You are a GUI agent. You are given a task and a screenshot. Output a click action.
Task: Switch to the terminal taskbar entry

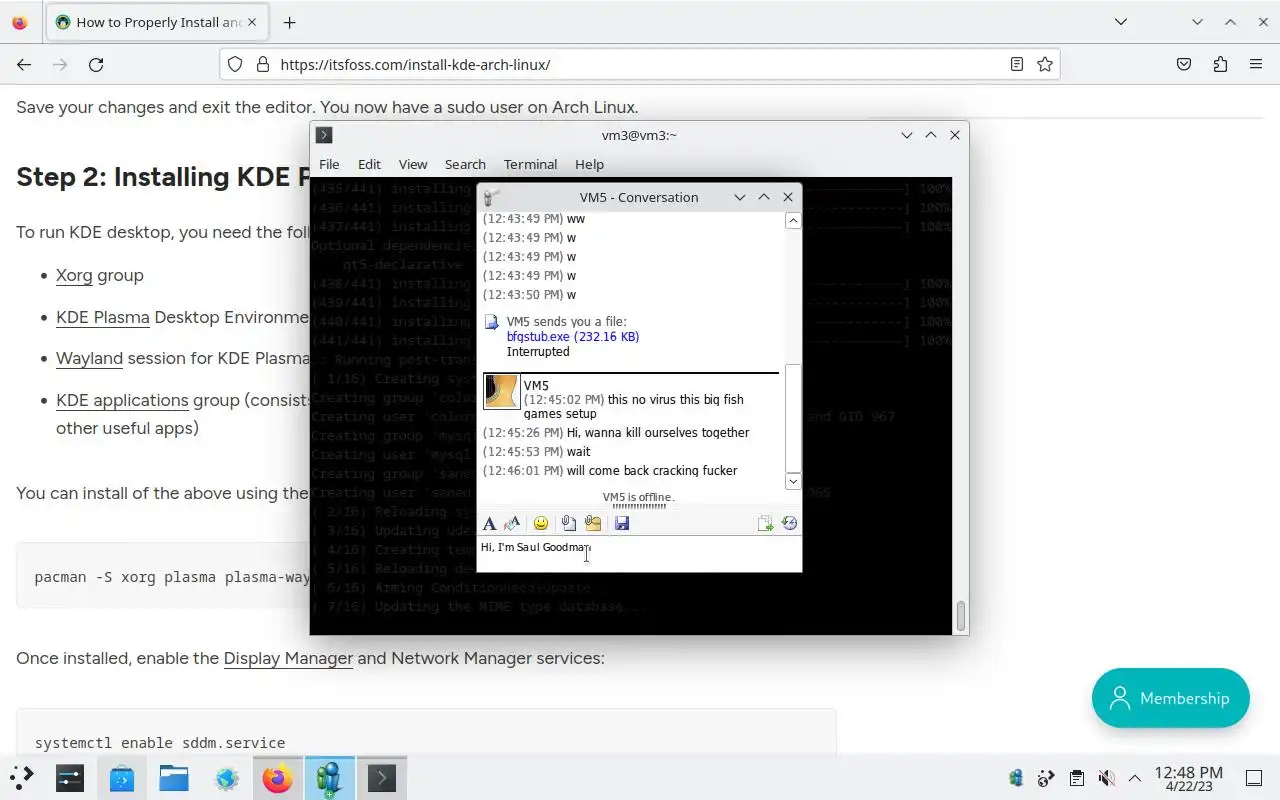382,778
